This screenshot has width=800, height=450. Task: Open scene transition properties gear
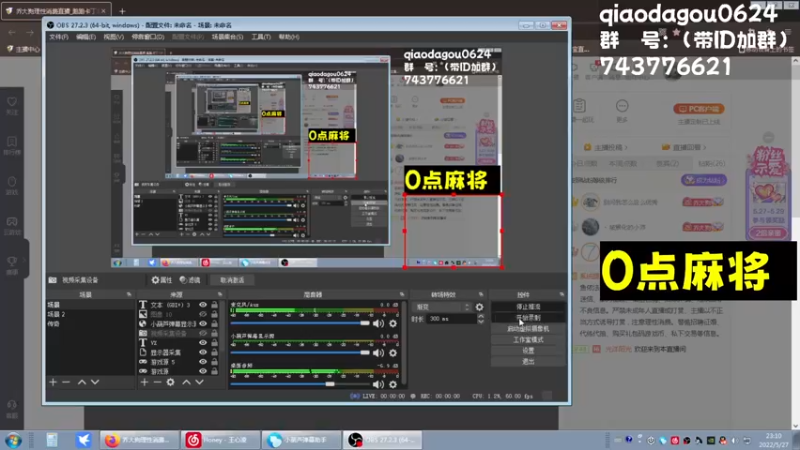tap(479, 307)
